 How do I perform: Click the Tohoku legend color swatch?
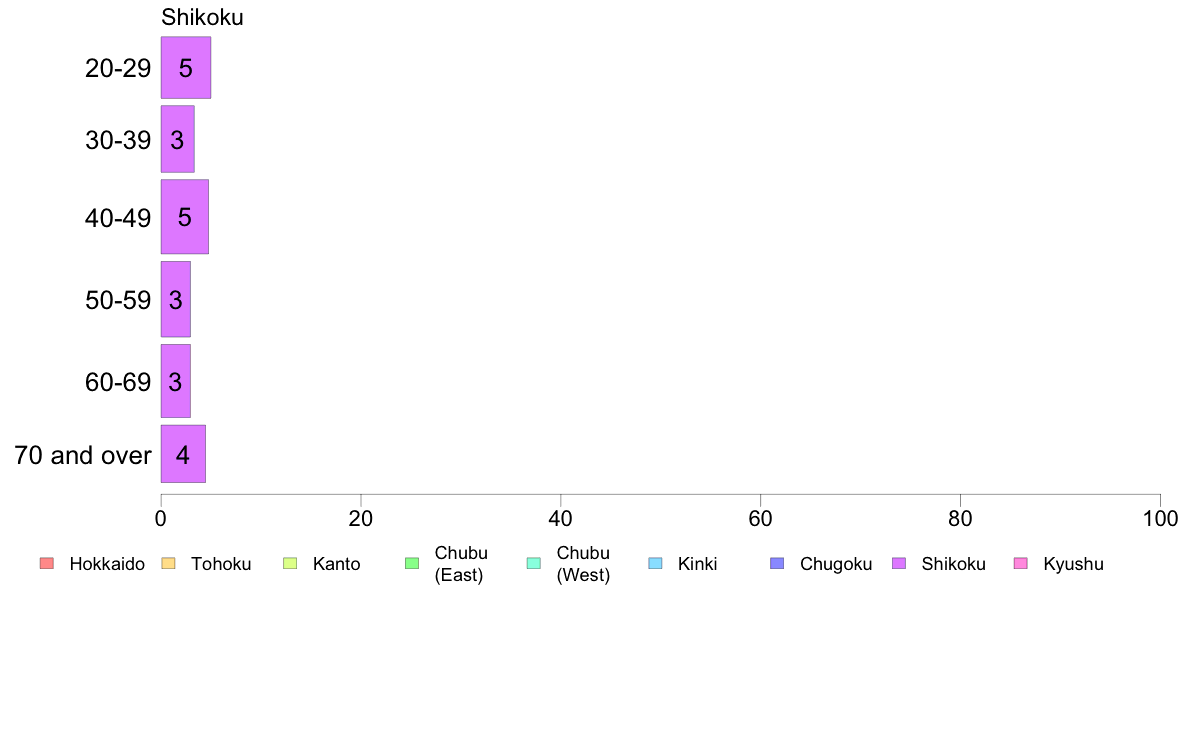point(168,563)
